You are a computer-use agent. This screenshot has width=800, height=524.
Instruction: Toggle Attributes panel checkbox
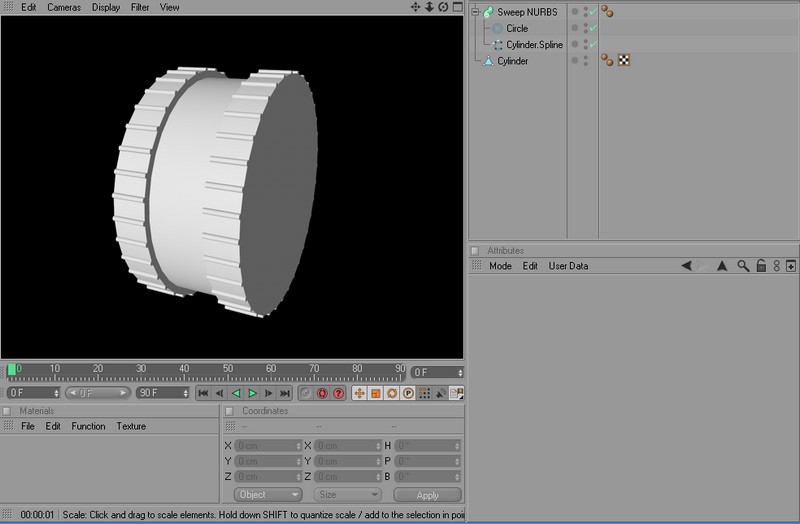[x=475, y=251]
